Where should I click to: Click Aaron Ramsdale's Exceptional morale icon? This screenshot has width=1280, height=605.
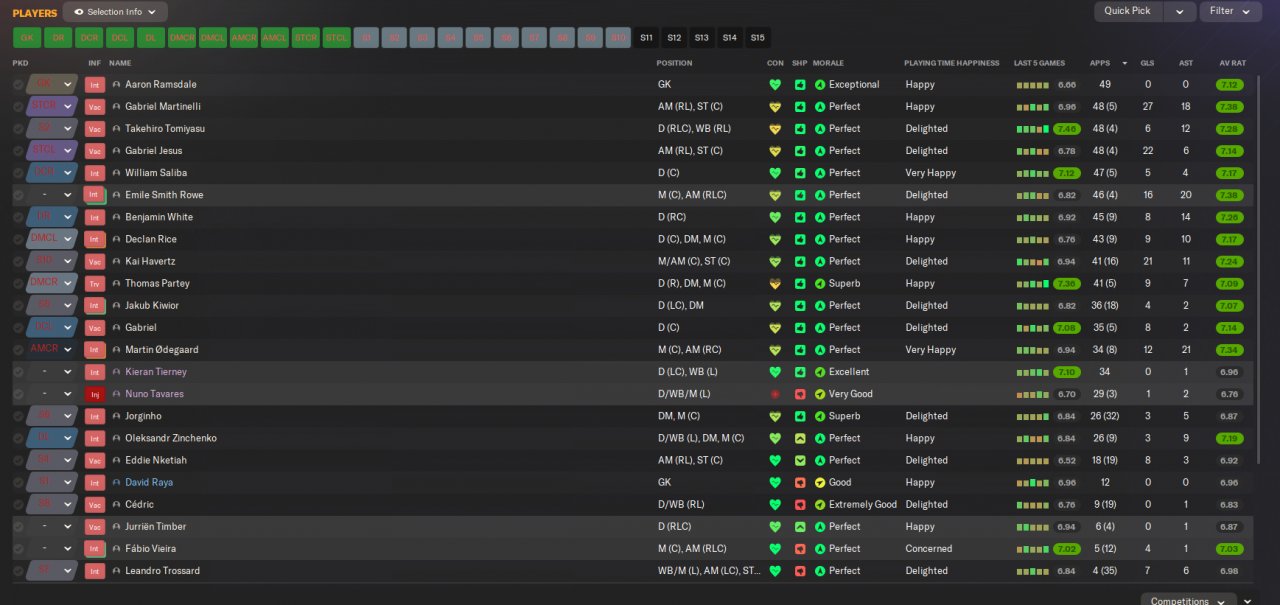(x=821, y=85)
